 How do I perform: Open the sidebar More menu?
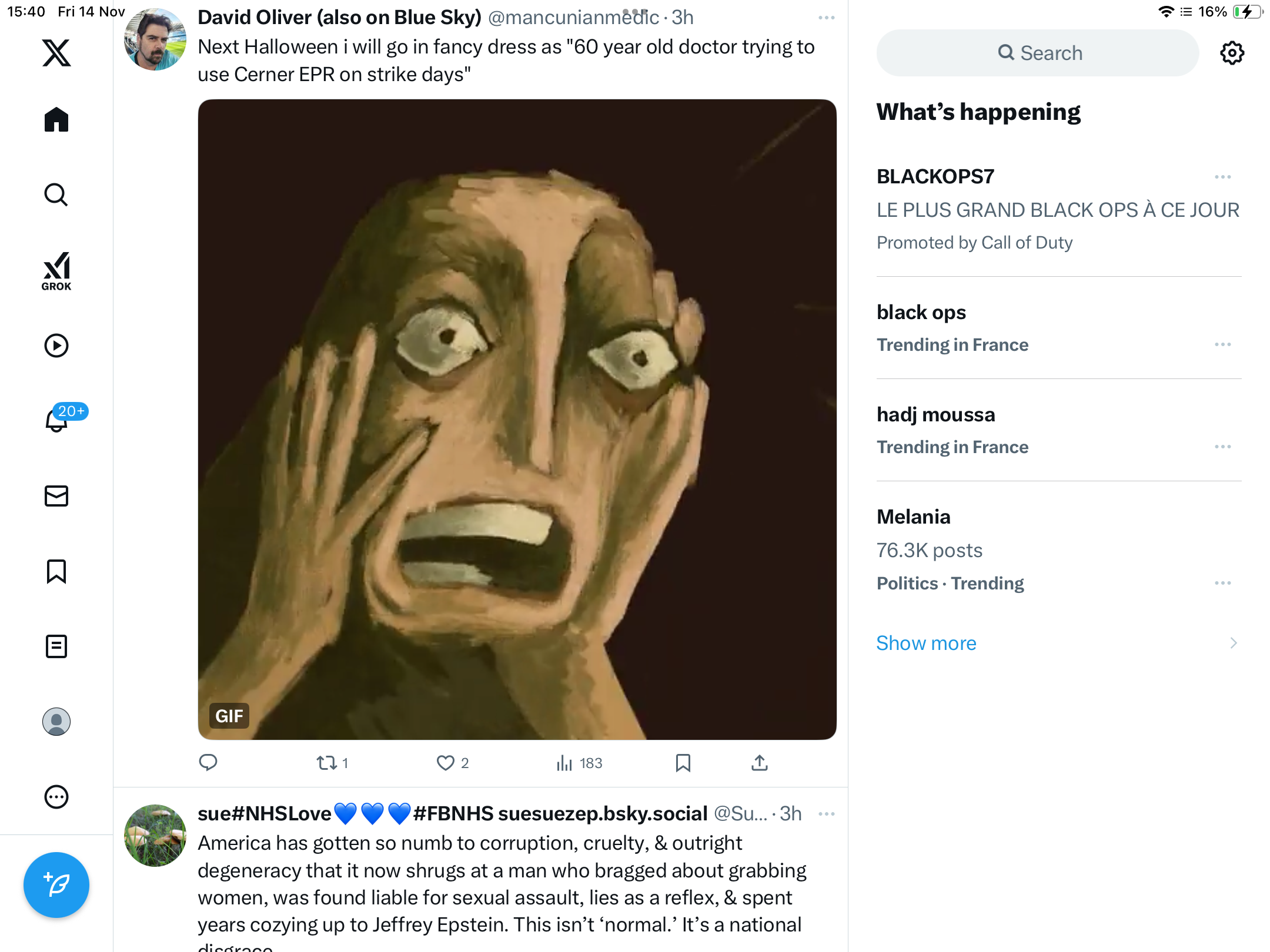[x=56, y=797]
